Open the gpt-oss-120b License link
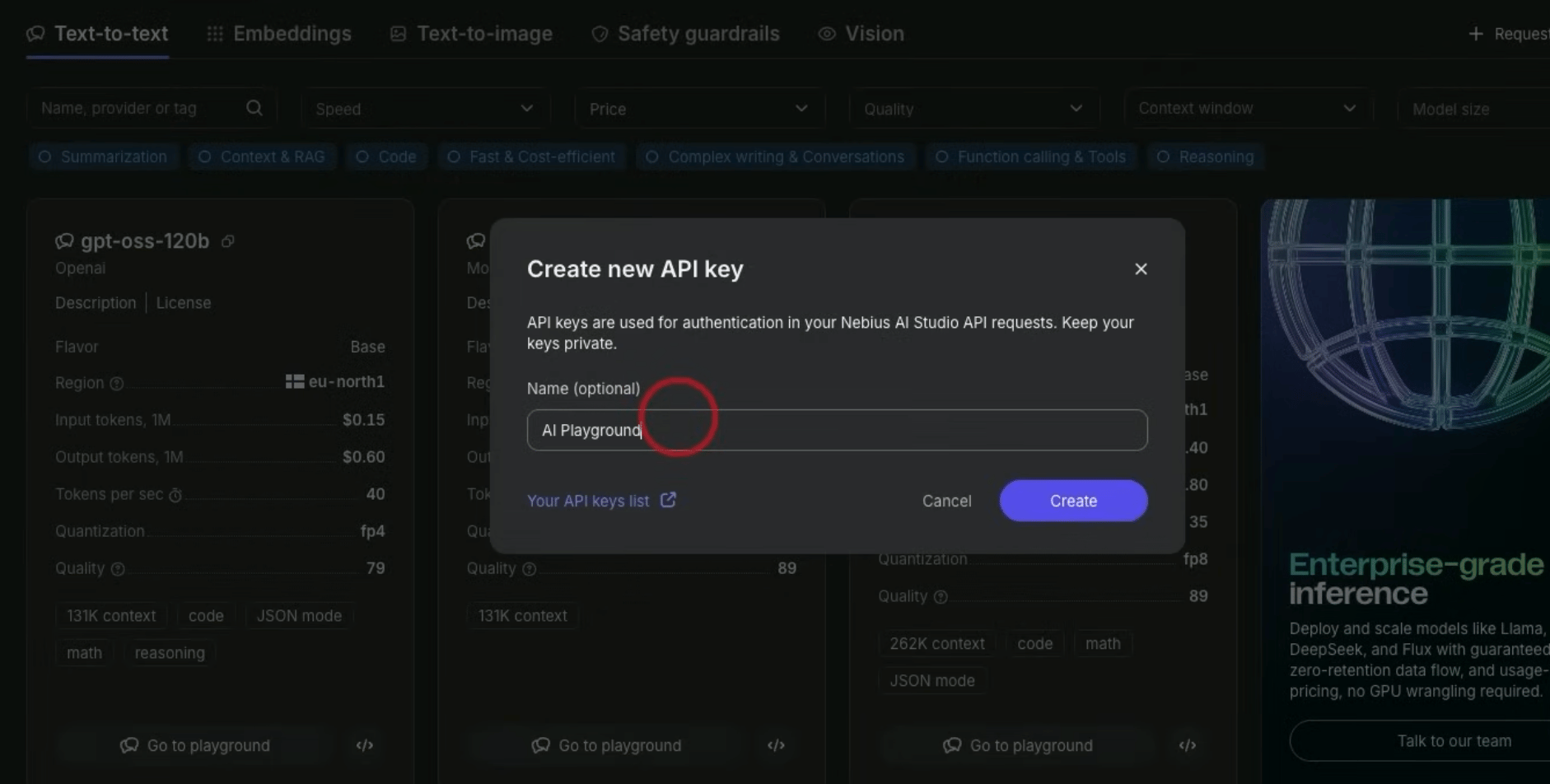1550x784 pixels. 184,303
